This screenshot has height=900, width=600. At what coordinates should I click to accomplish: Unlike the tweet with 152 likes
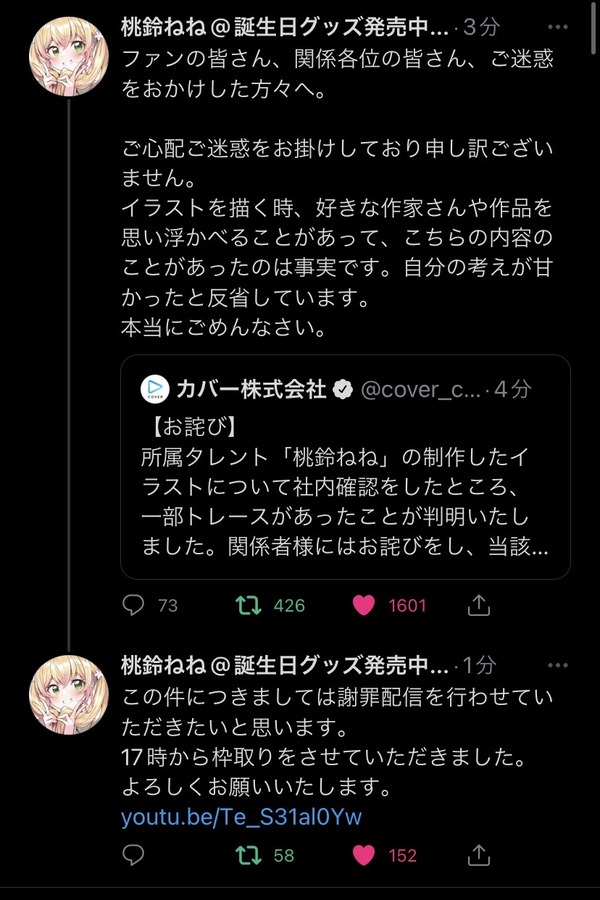tap(363, 855)
